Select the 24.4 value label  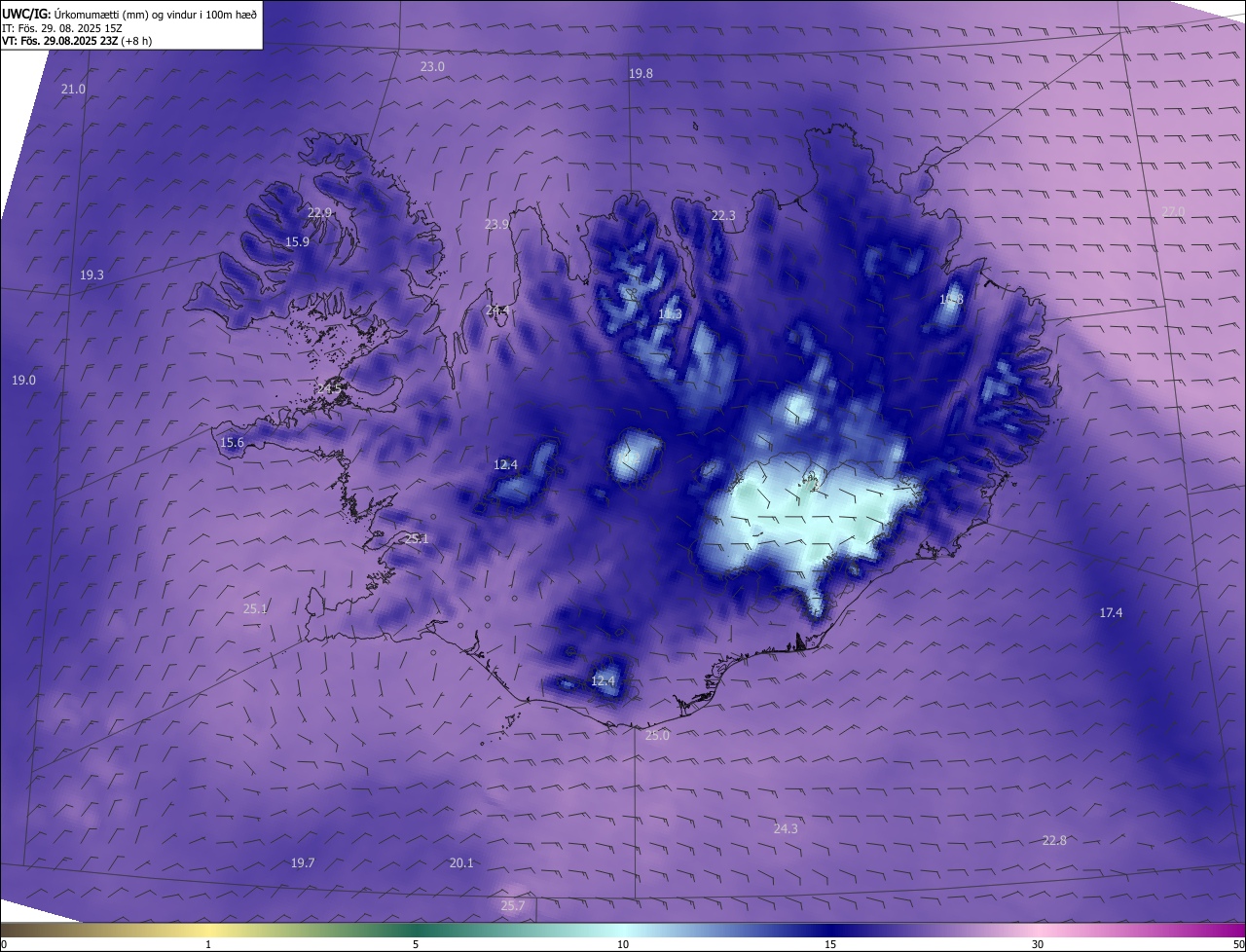(x=496, y=311)
